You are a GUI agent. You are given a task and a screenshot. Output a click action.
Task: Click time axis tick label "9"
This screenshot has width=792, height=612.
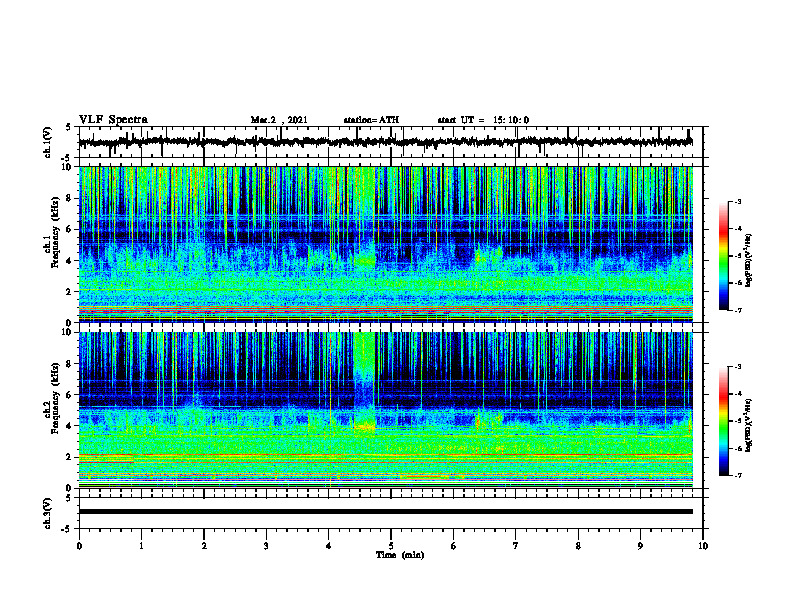click(640, 546)
